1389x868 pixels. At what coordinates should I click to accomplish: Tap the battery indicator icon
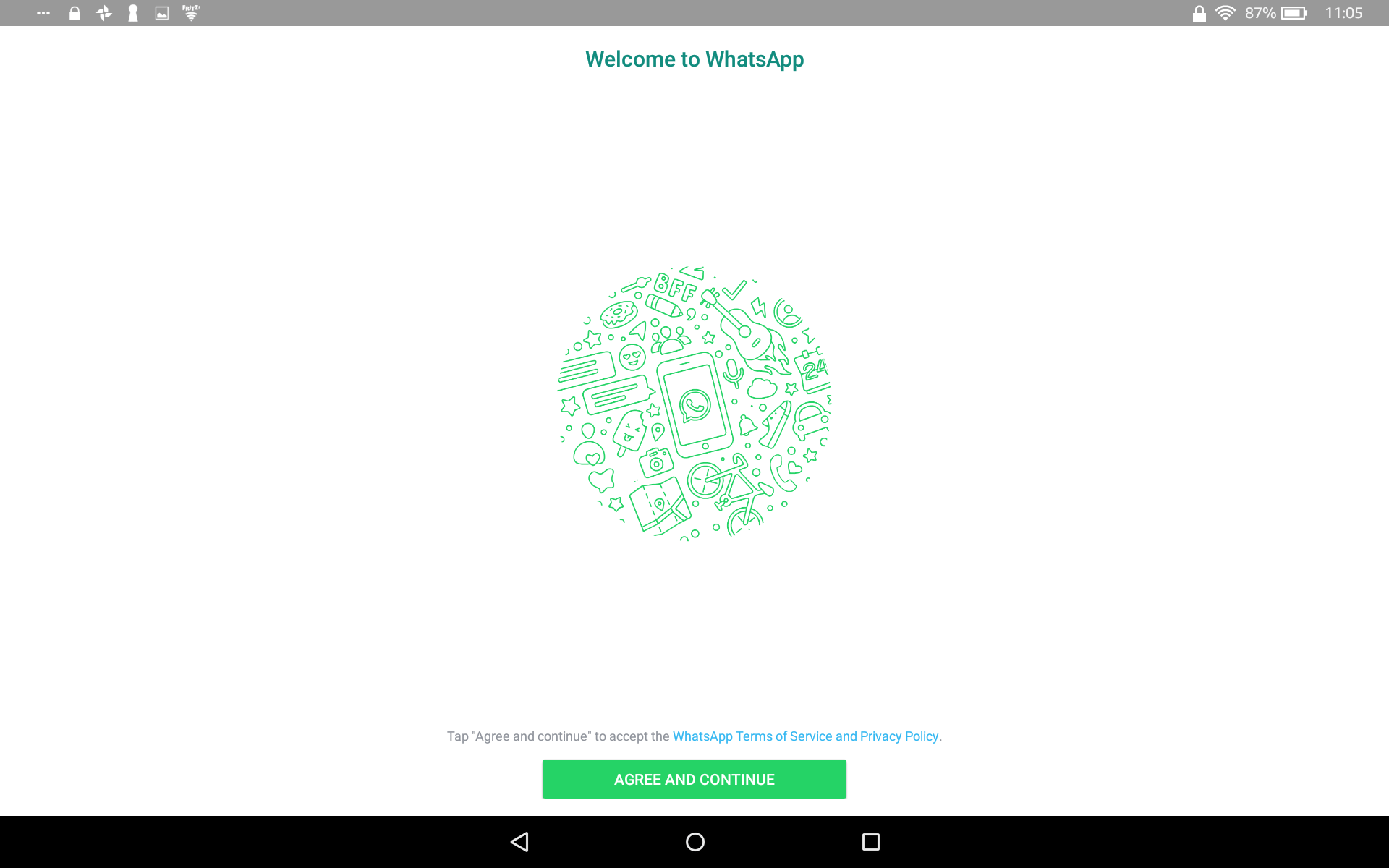click(x=1294, y=13)
